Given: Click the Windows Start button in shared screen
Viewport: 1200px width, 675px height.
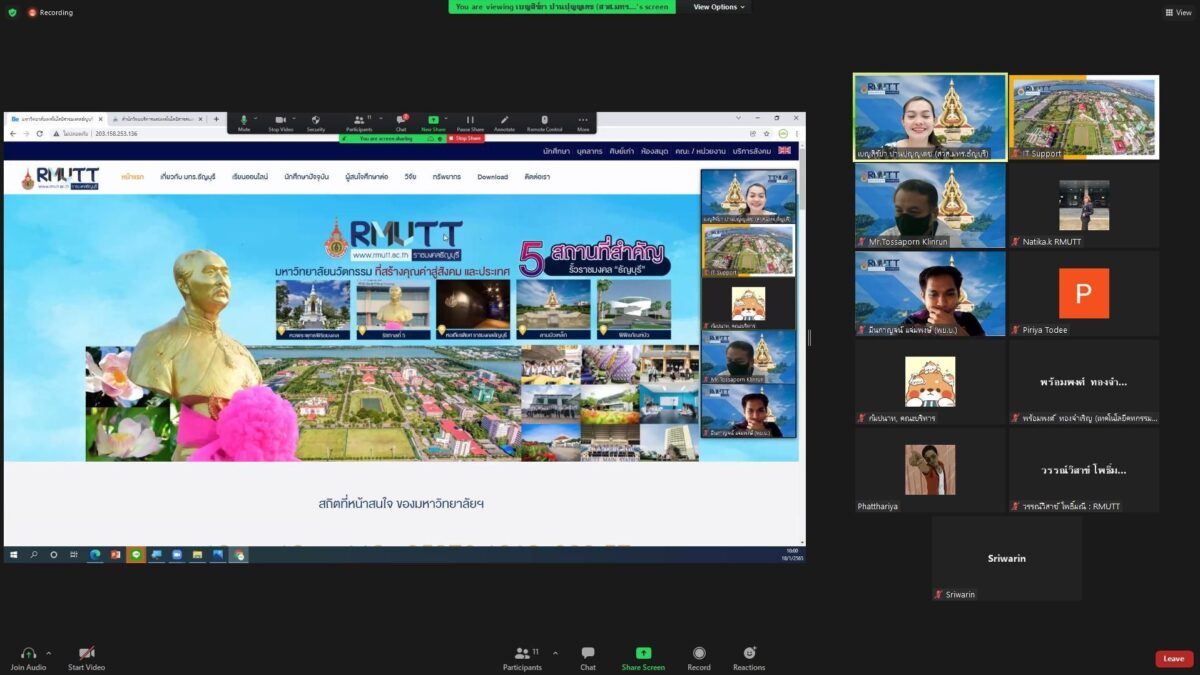Looking at the screenshot, I should (14, 554).
